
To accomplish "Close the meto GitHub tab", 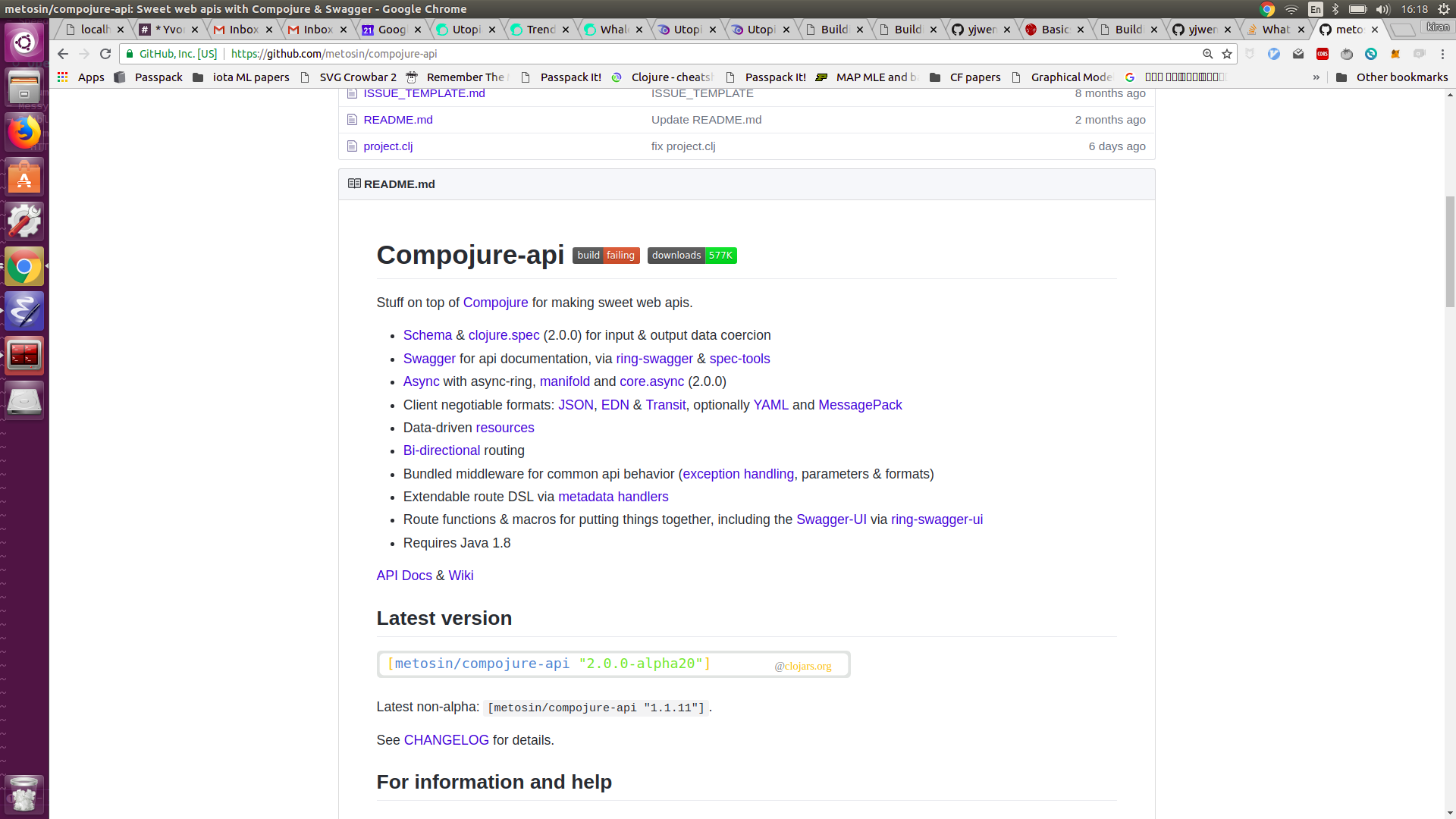I will (x=1375, y=30).
